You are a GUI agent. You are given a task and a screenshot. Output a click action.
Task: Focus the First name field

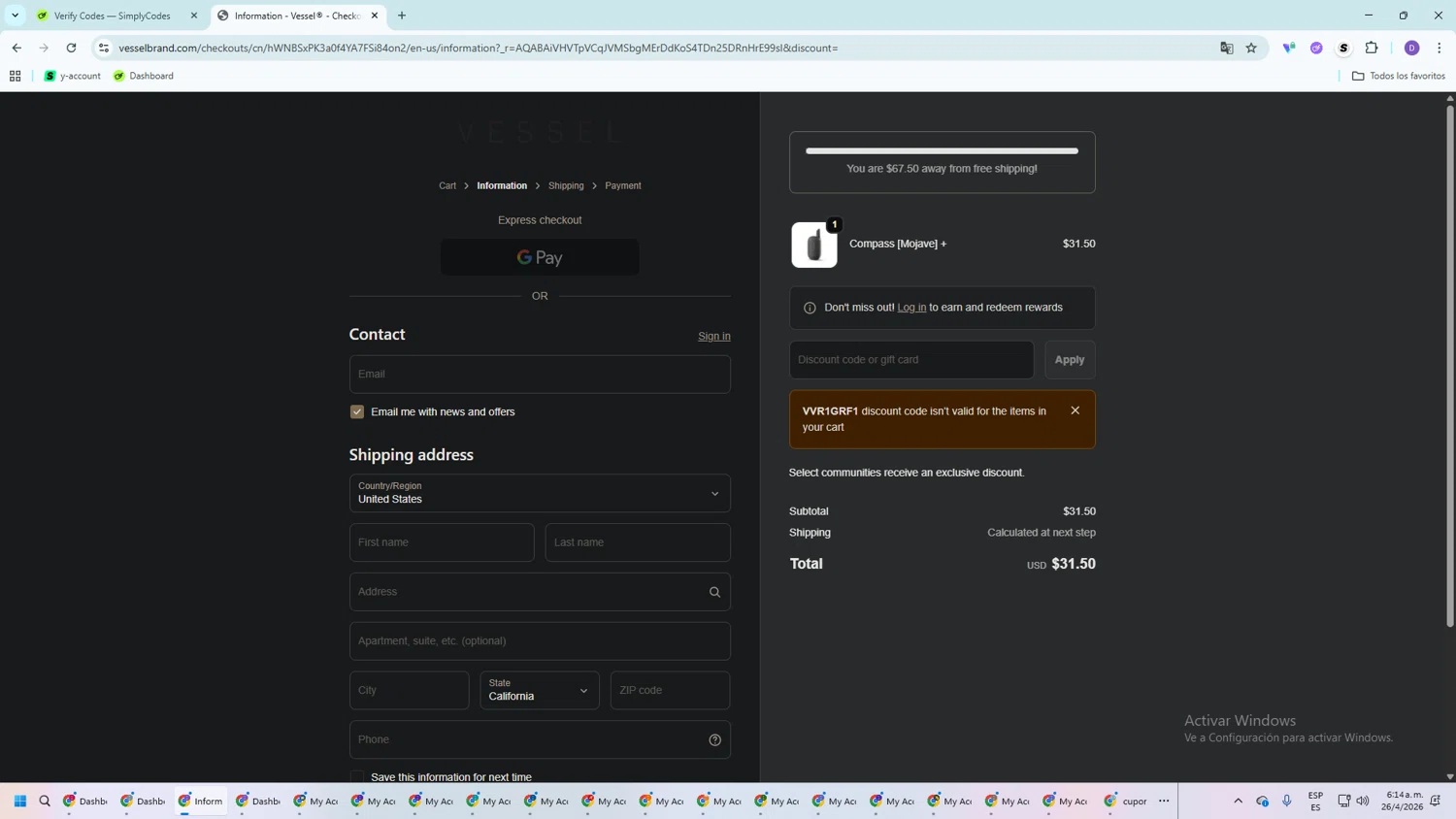click(442, 542)
